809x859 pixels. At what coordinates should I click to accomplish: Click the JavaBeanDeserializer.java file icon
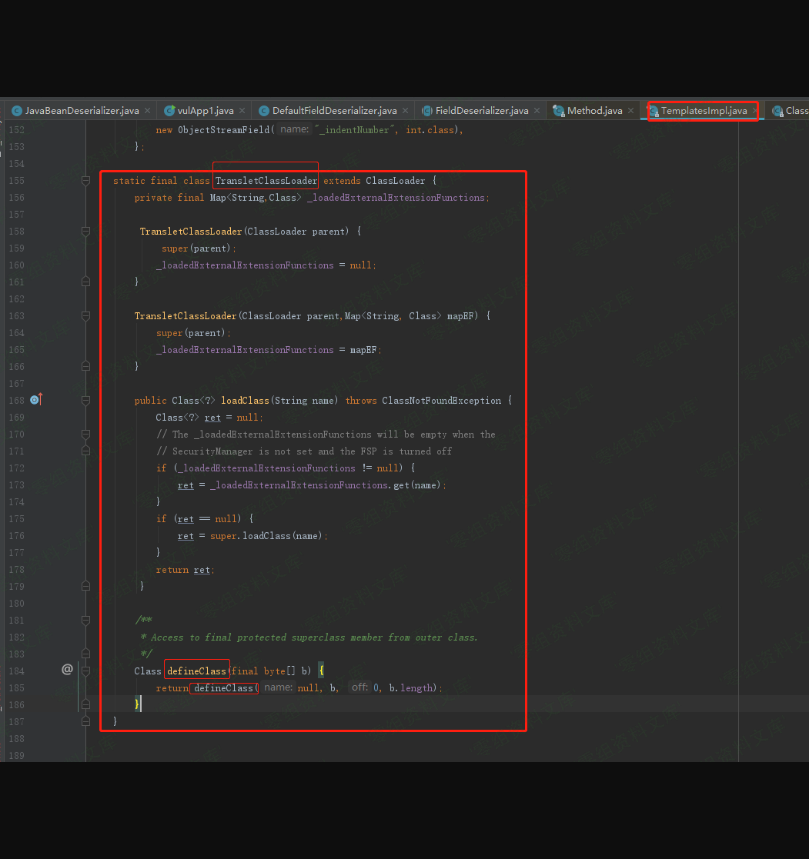point(17,111)
